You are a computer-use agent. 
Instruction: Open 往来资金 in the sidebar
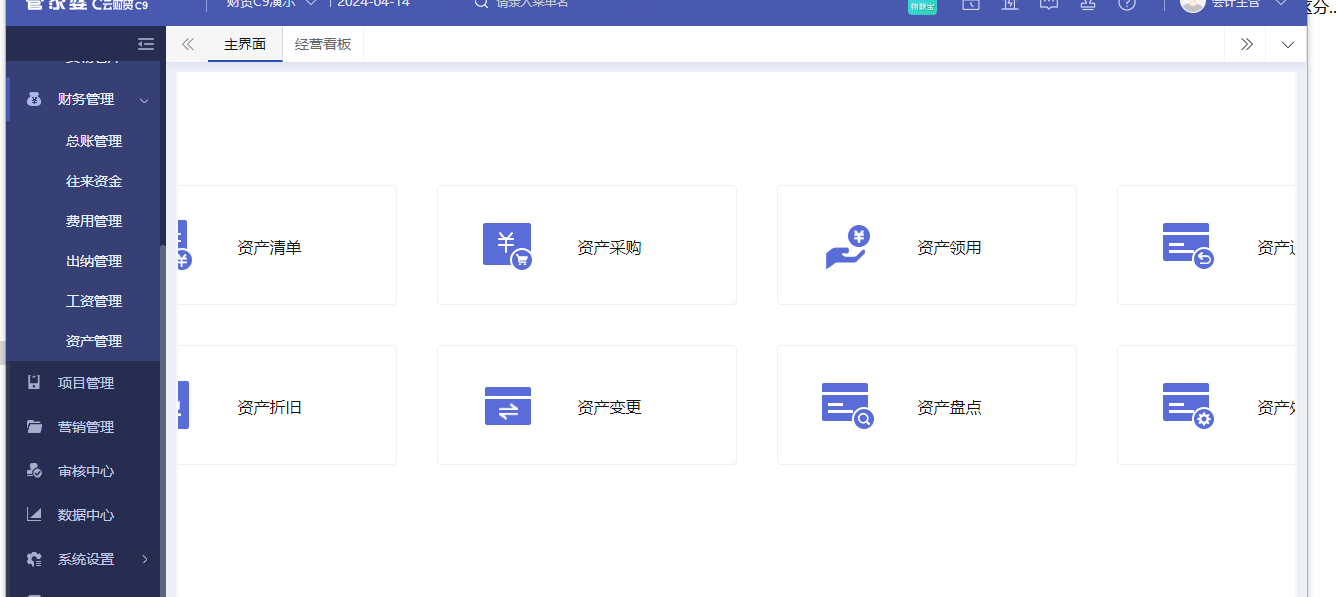[x=94, y=181]
